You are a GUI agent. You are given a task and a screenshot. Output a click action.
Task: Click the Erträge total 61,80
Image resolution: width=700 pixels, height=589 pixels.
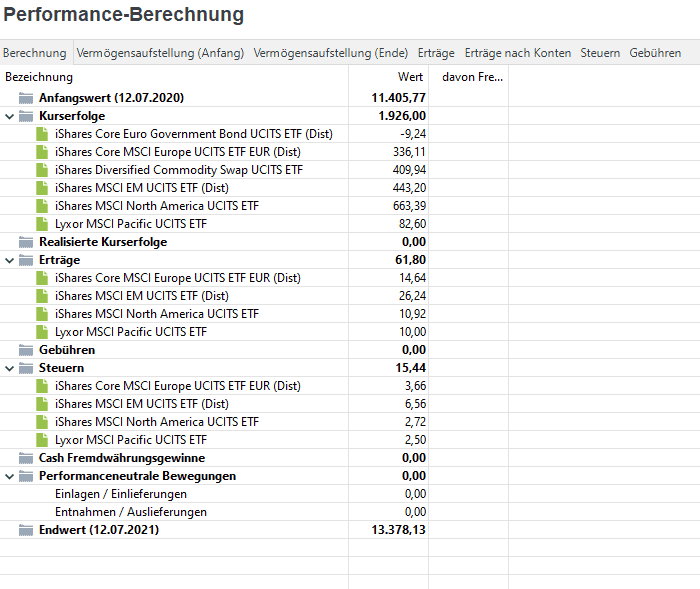[x=410, y=260]
